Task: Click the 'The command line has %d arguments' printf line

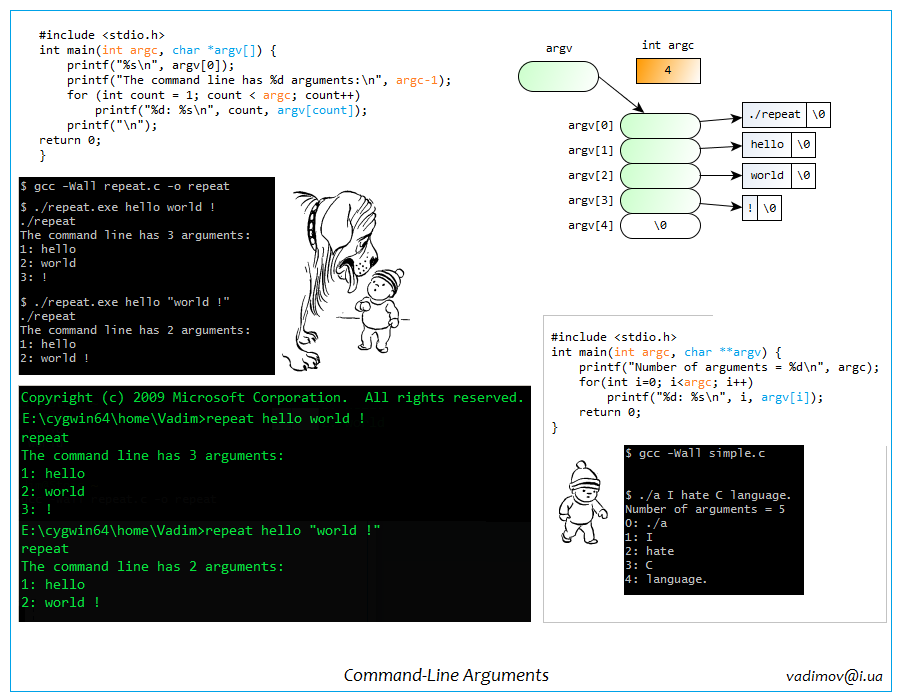Action: 259,80
